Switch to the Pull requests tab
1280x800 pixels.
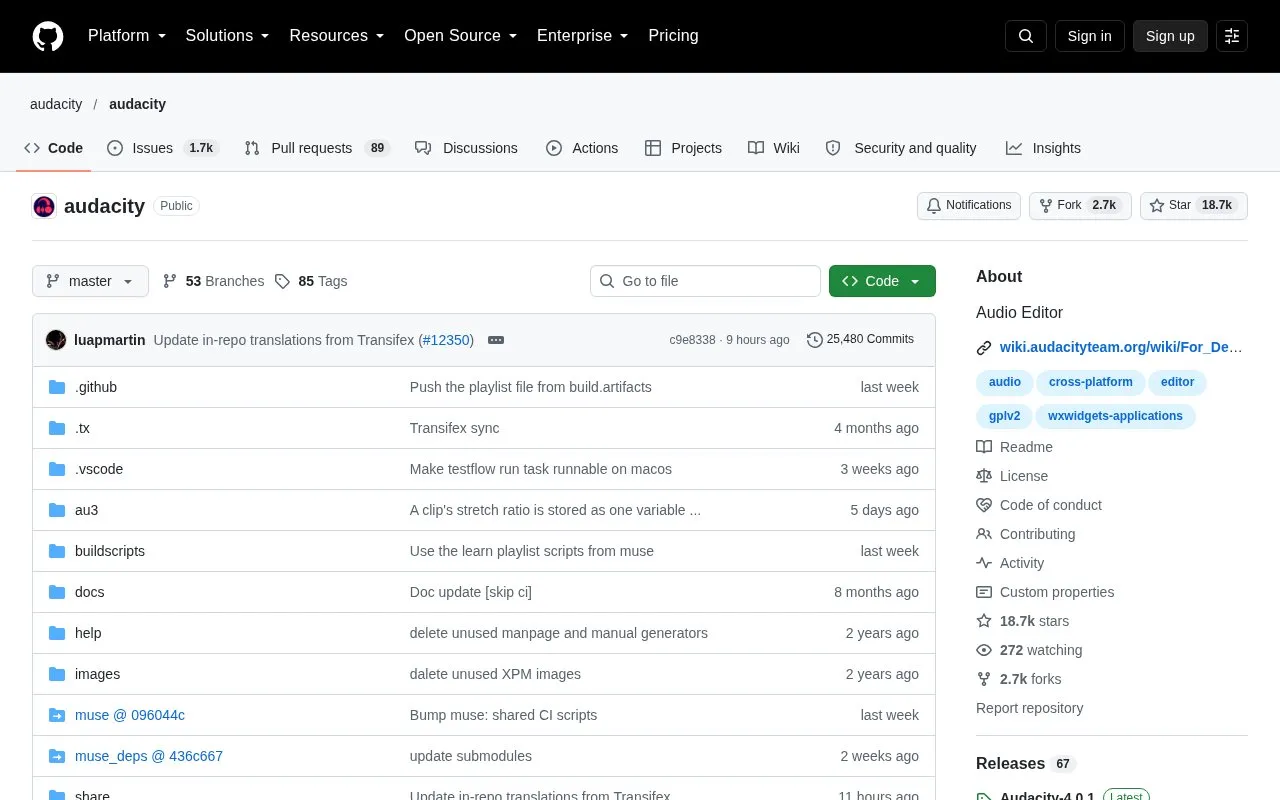tap(316, 148)
